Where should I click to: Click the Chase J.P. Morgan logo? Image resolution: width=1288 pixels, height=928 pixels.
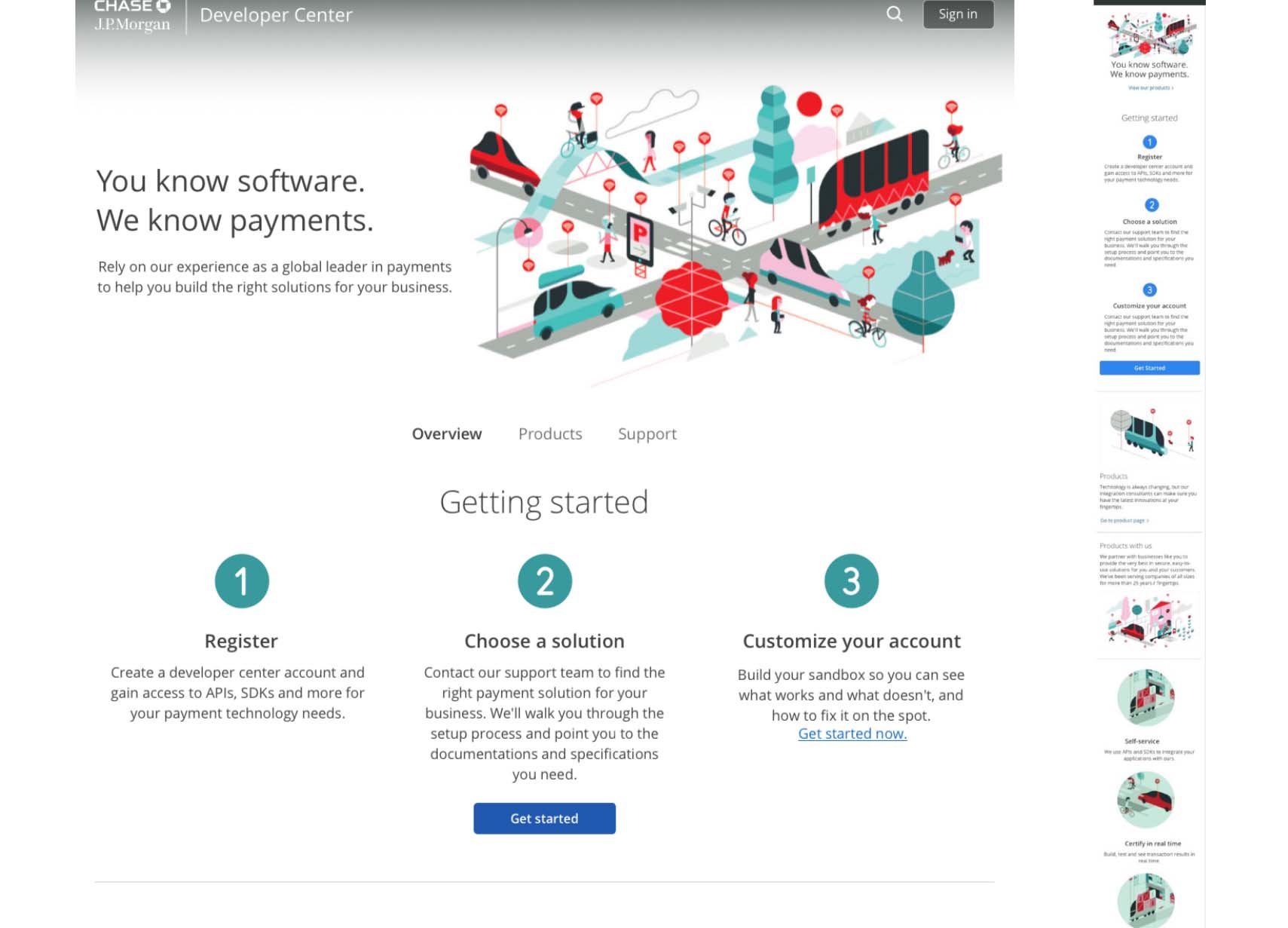[x=133, y=16]
